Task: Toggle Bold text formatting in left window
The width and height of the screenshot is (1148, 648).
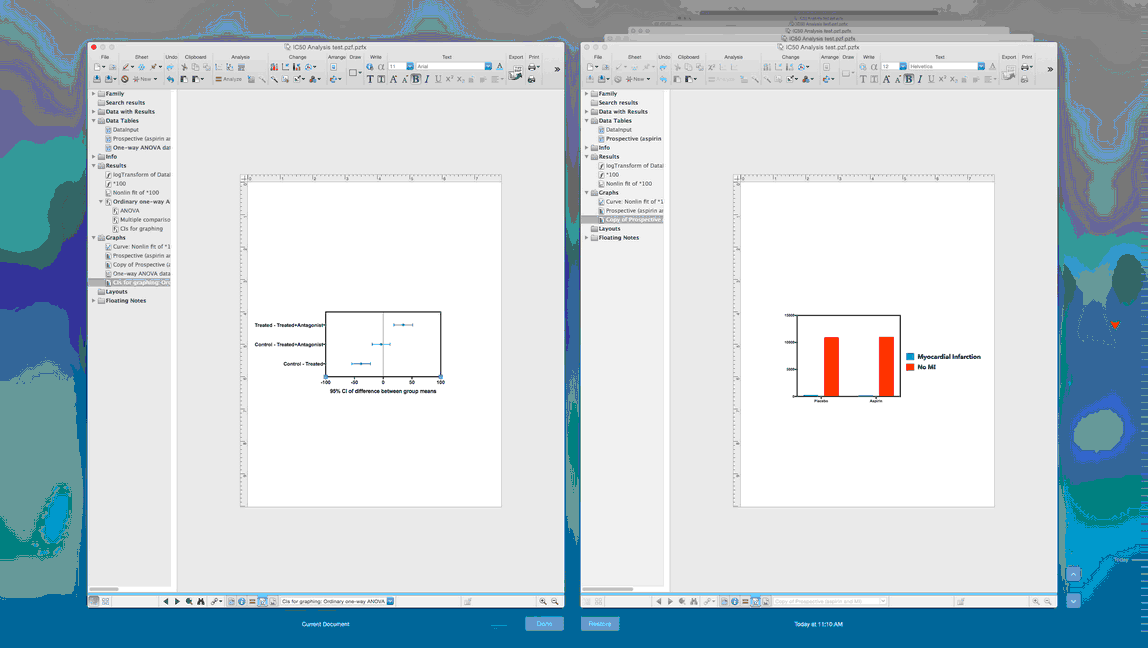Action: (416, 79)
